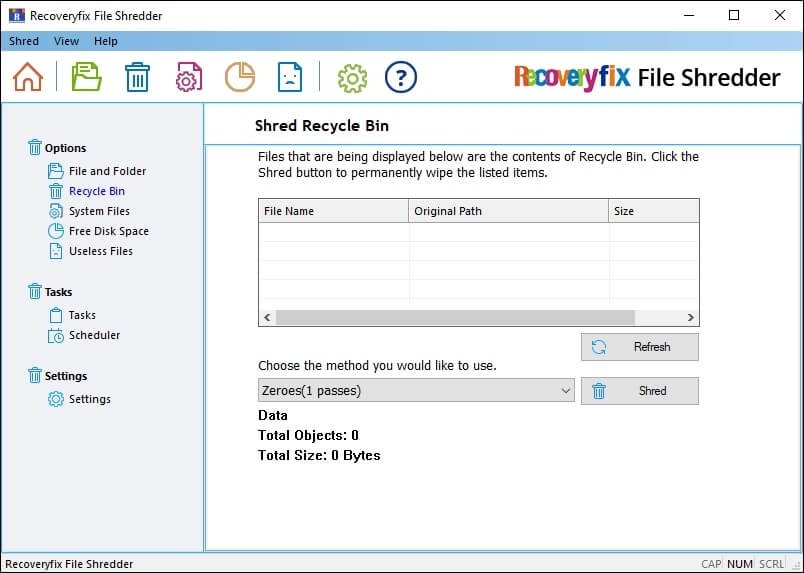Click the Refresh button
This screenshot has width=804, height=573.
click(639, 347)
